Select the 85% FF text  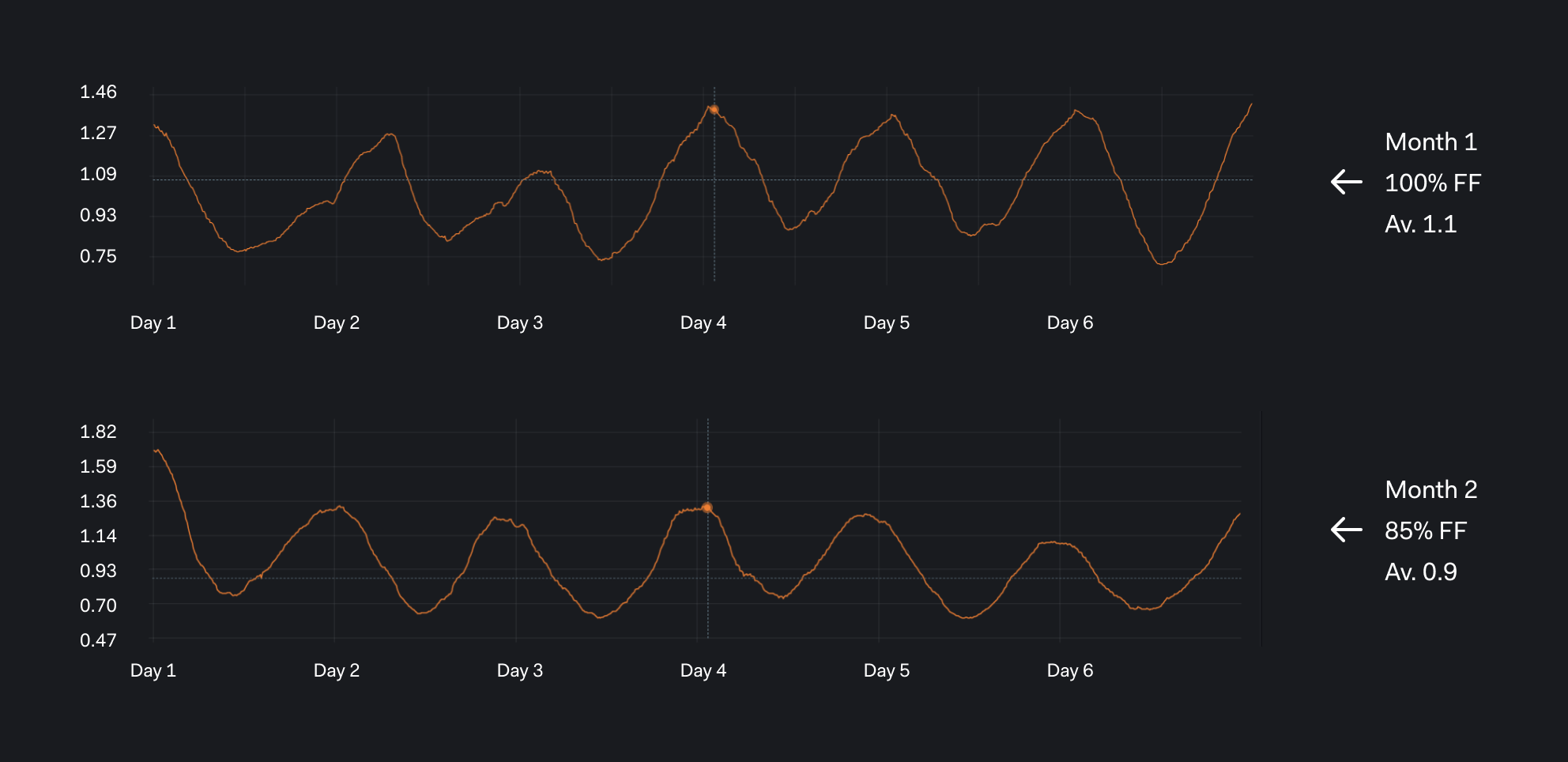tap(1425, 531)
